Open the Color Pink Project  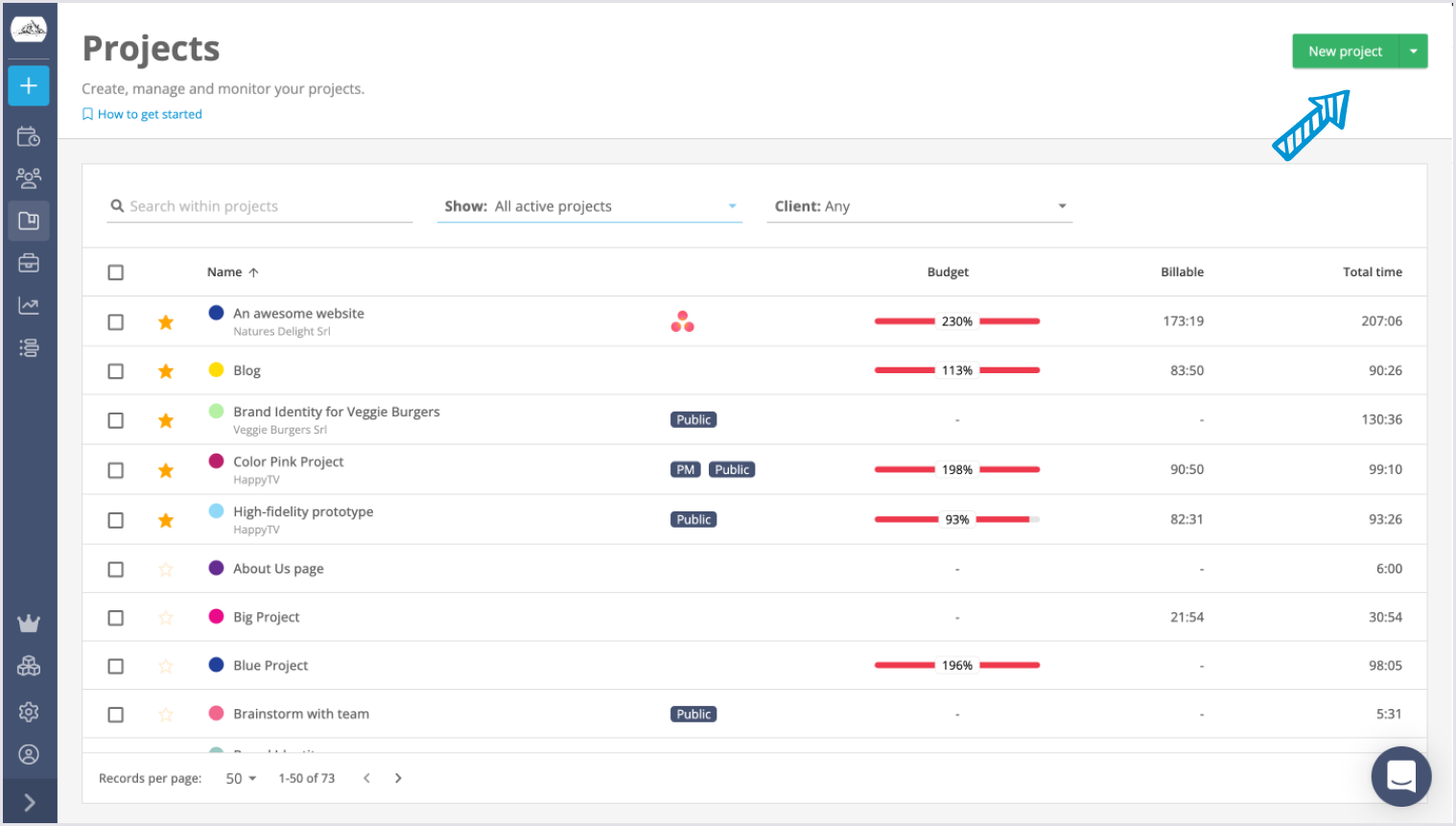[288, 461]
